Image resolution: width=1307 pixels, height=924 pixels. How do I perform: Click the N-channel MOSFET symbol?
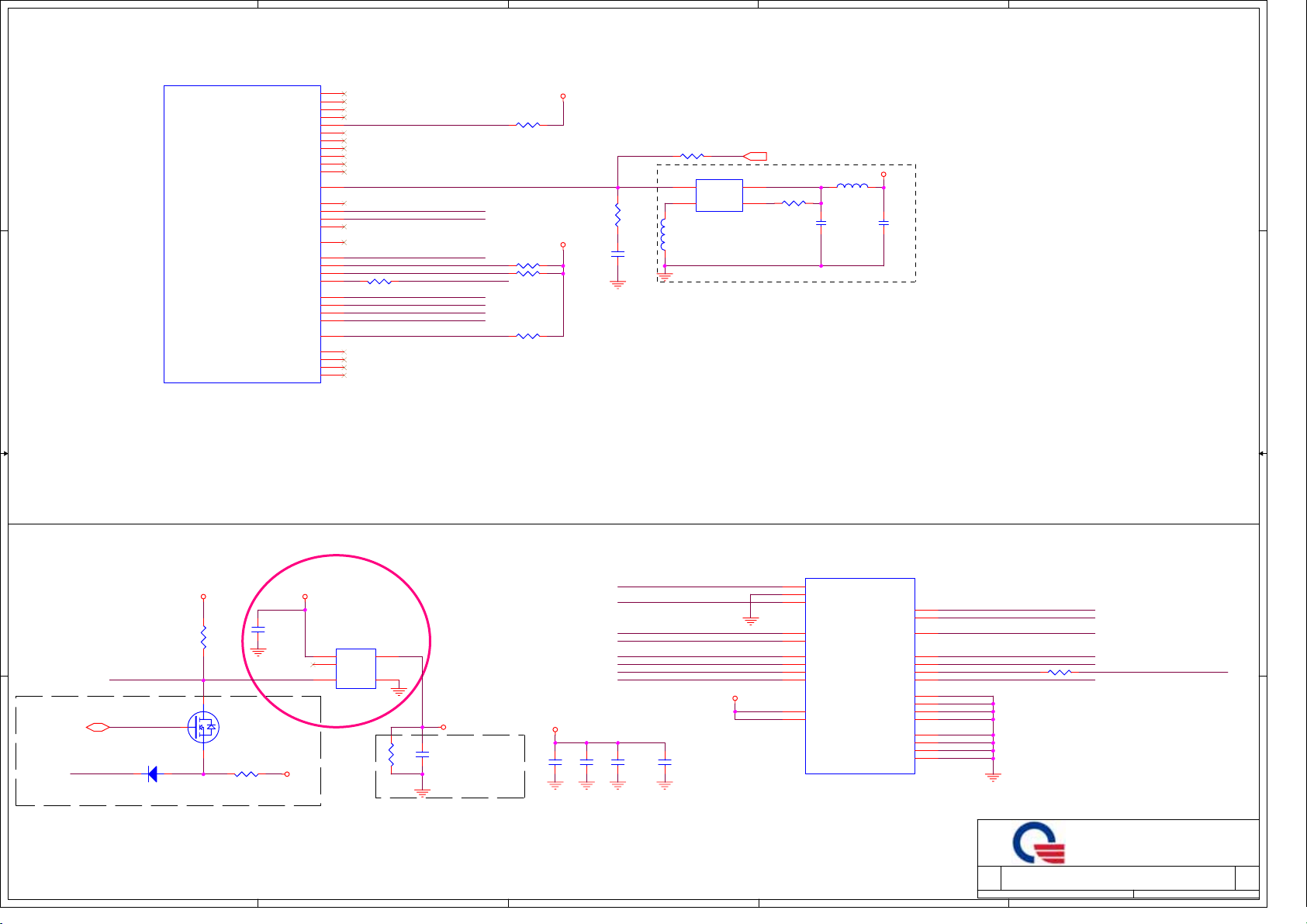(x=203, y=727)
